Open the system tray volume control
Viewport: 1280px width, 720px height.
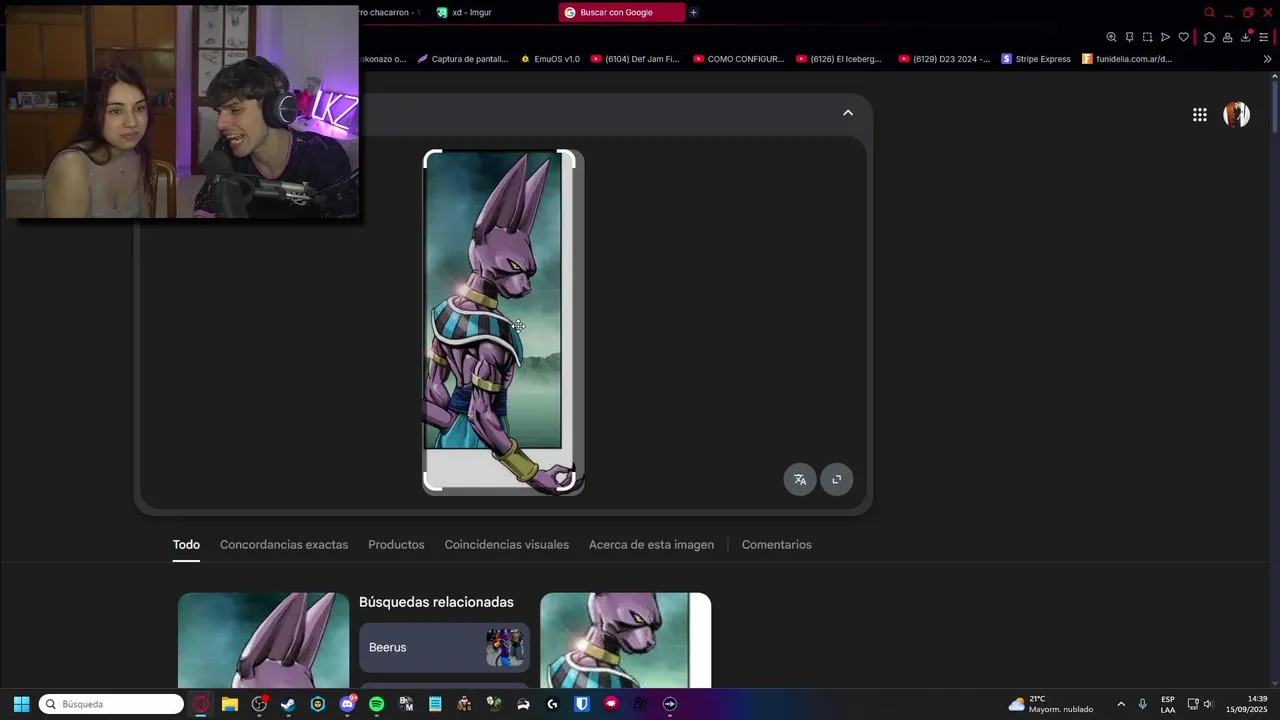coord(1208,704)
